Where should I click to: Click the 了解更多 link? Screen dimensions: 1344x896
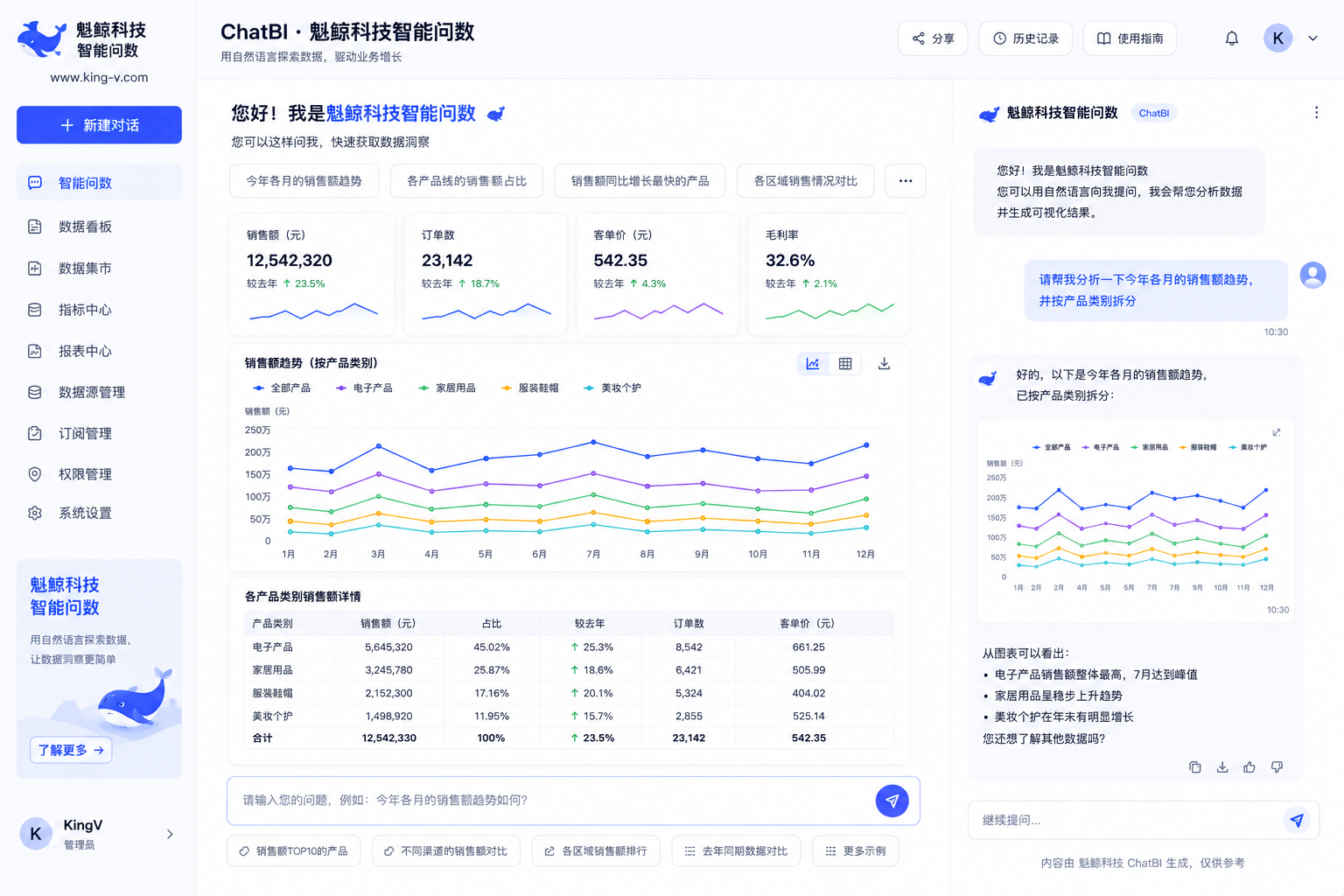71,750
